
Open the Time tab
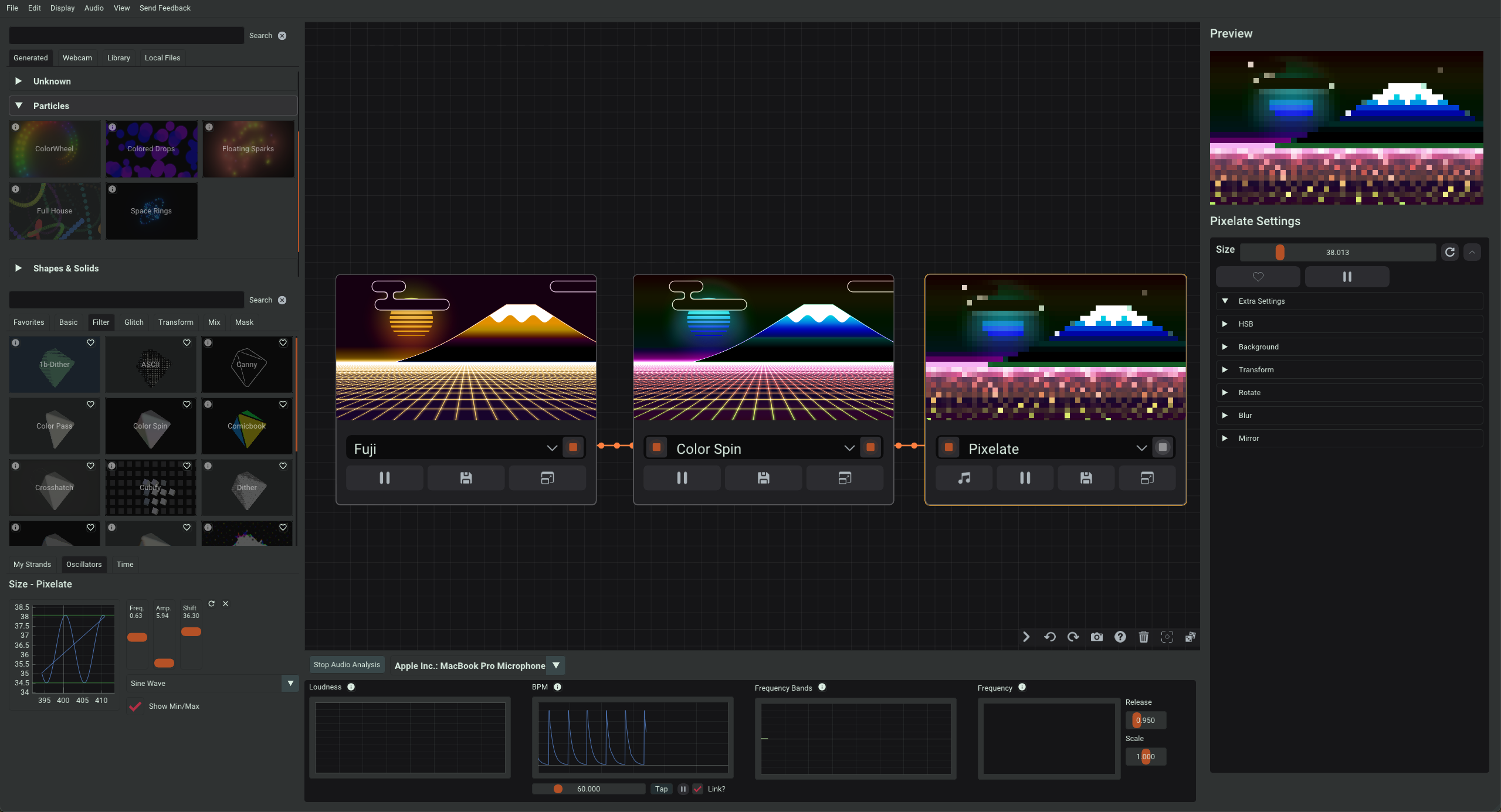(125, 564)
